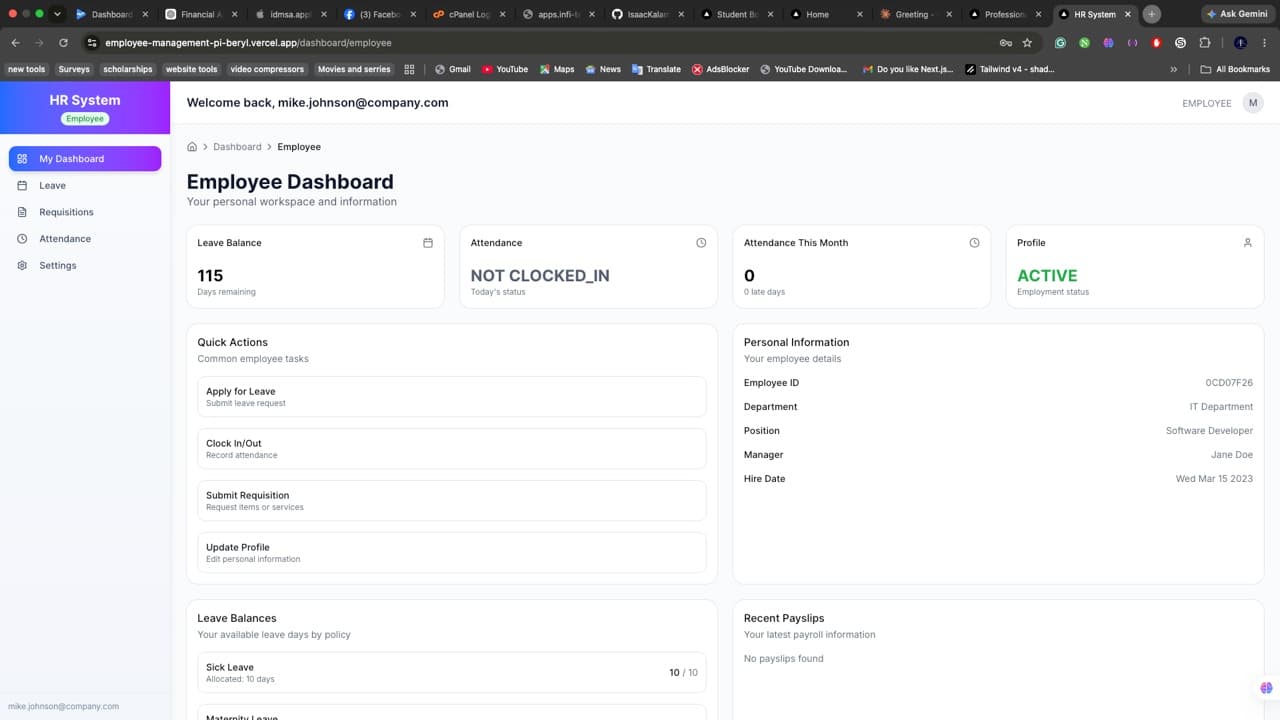Click the calendar icon on Leave Balance card
Screen dimensions: 1280x720
pyautogui.click(x=428, y=243)
